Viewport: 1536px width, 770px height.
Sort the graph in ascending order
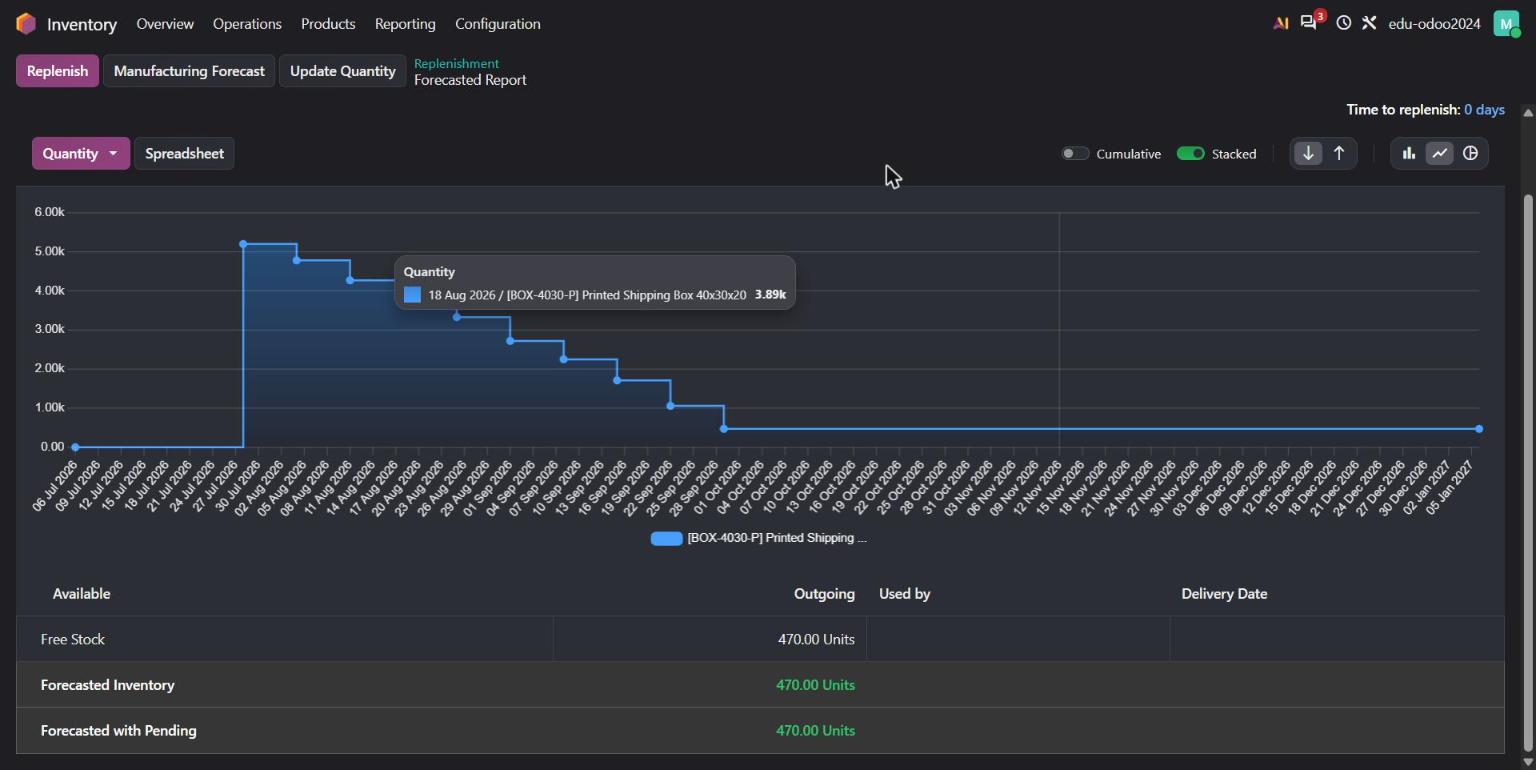click(1339, 153)
